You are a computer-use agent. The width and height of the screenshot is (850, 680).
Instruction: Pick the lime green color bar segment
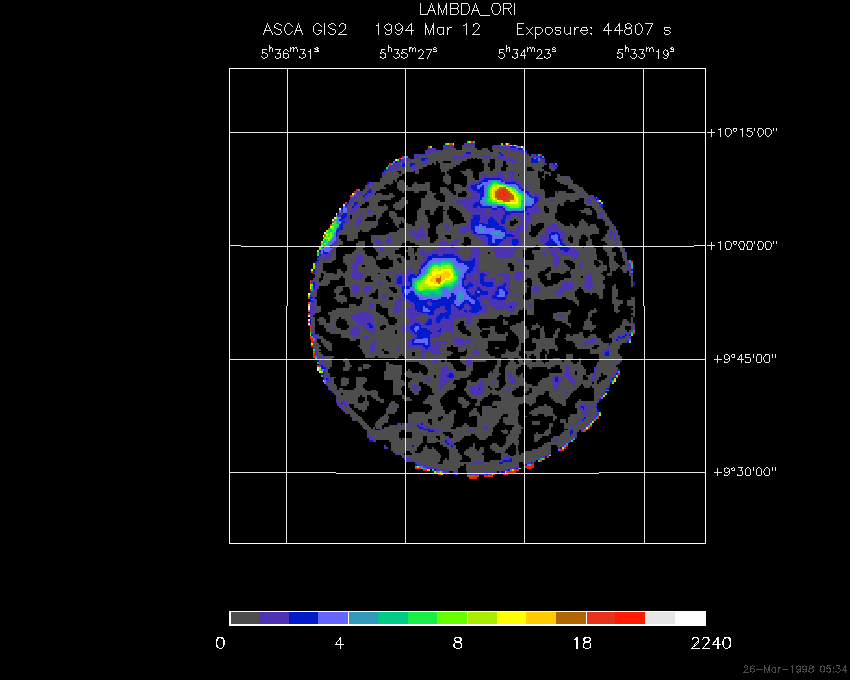pyautogui.click(x=452, y=618)
